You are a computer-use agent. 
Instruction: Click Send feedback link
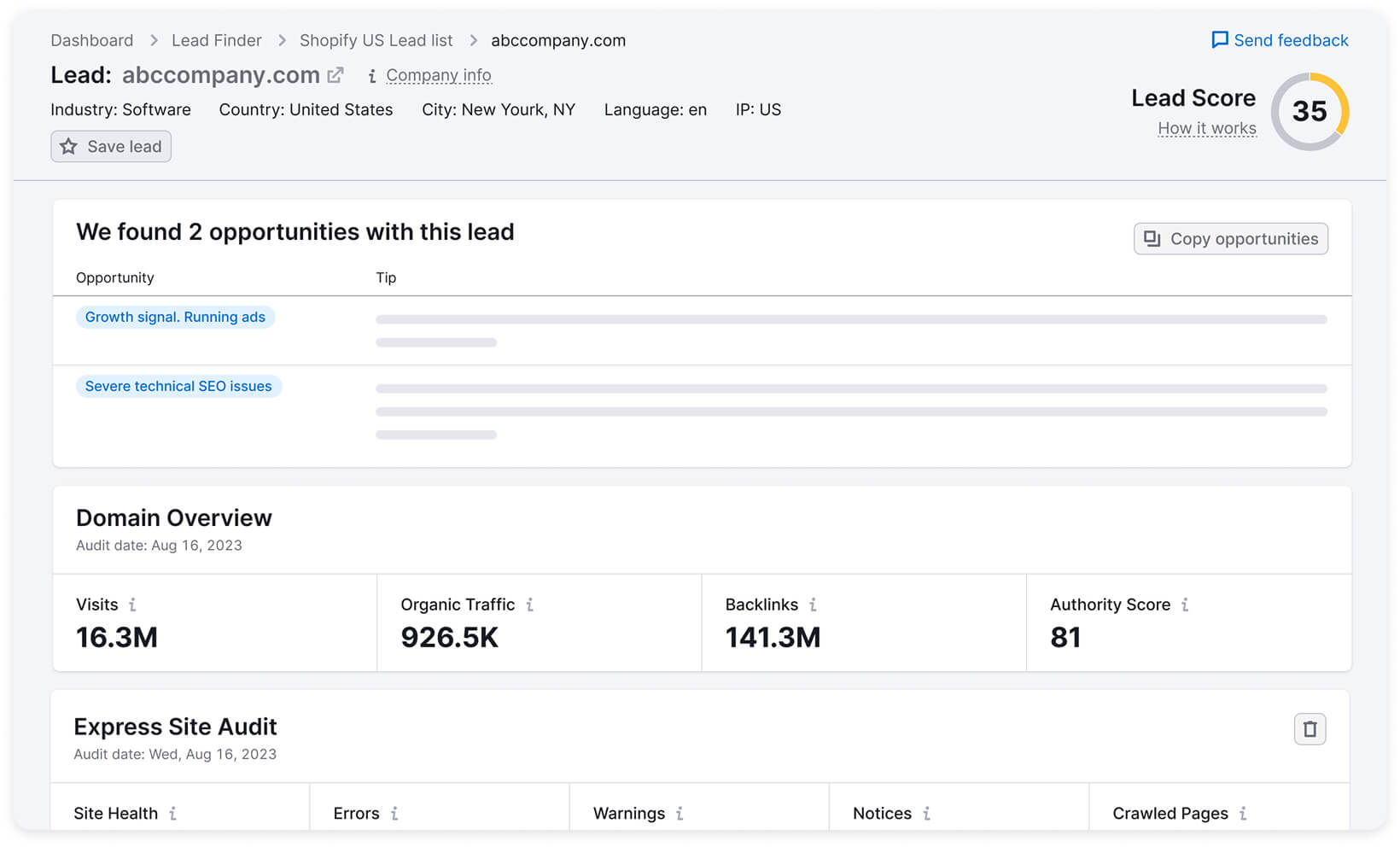[1280, 40]
